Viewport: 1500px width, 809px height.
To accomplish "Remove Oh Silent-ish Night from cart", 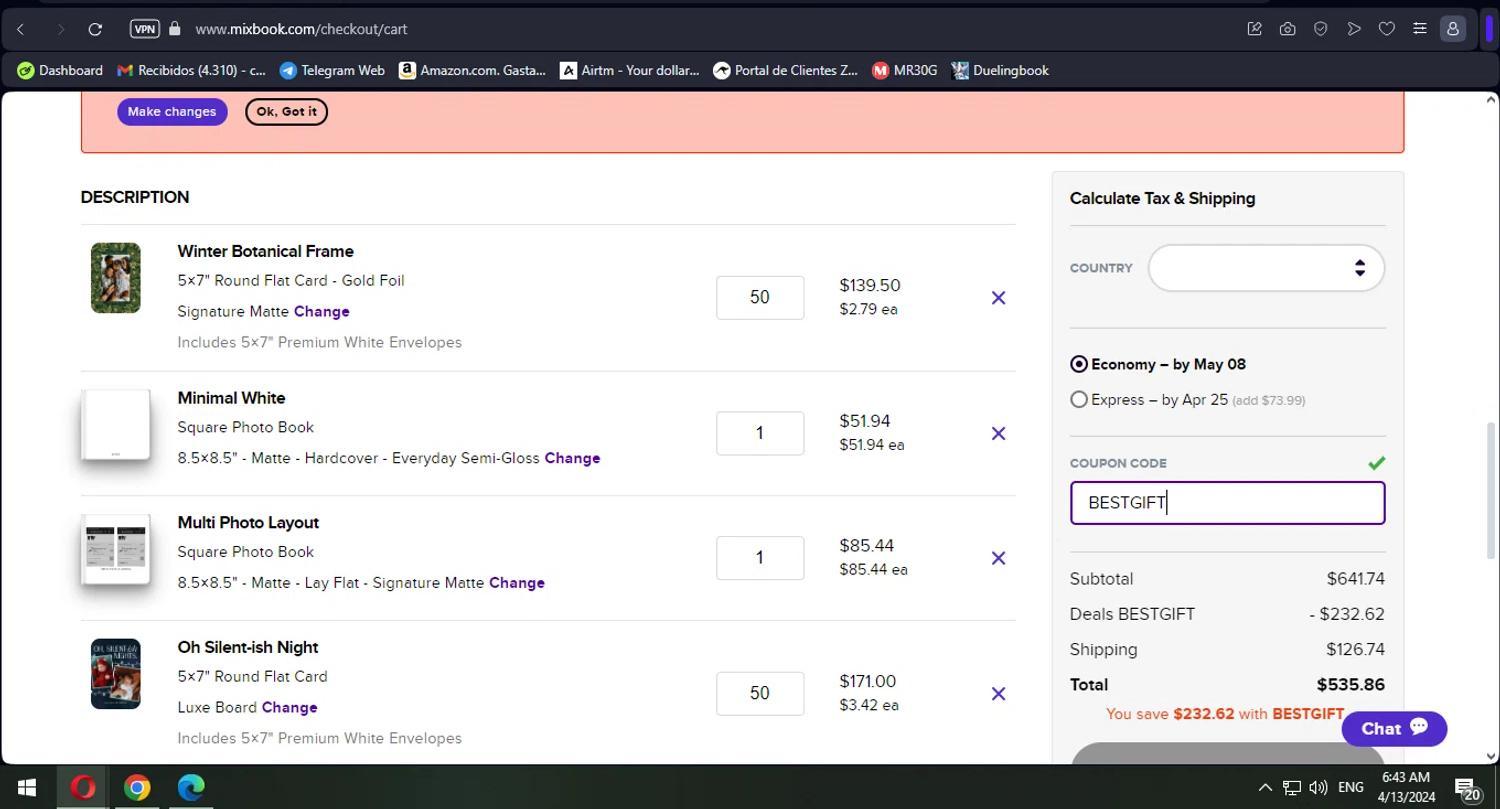I will (x=998, y=694).
